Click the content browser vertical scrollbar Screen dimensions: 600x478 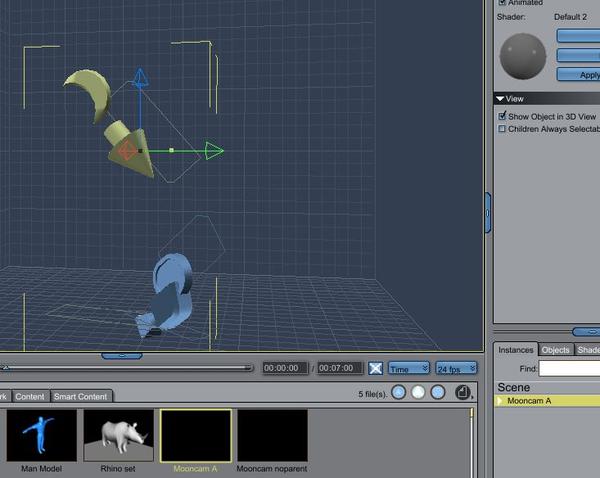pos(471,443)
